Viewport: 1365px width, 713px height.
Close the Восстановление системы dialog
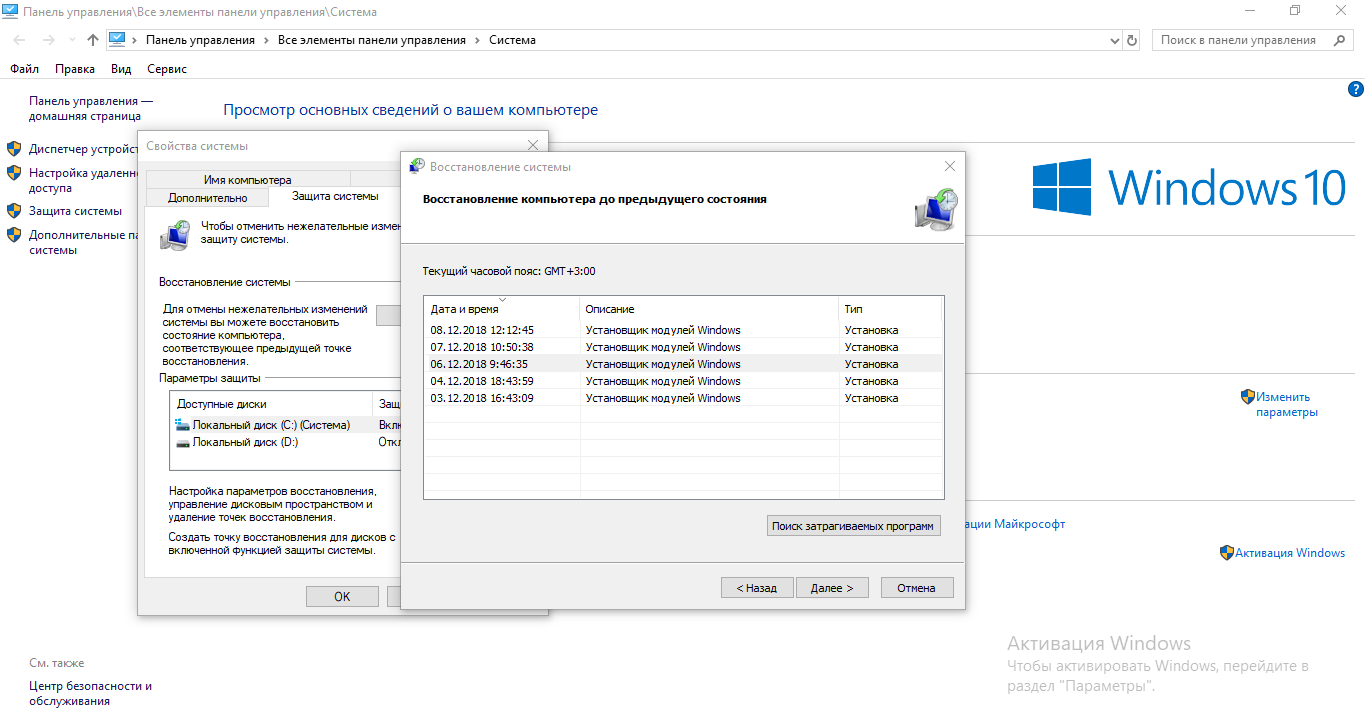[x=950, y=166]
